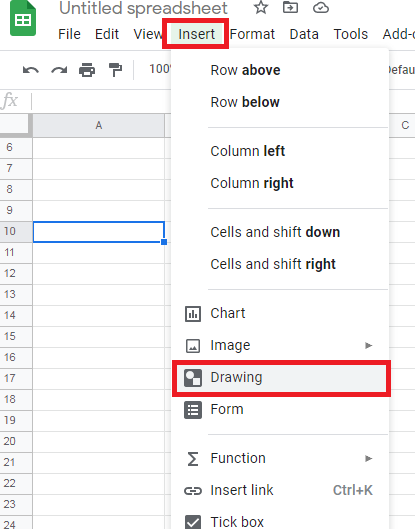This screenshot has width=415, height=529.
Task: Click the Ctrl+K shortcut text
Action: tap(353, 491)
